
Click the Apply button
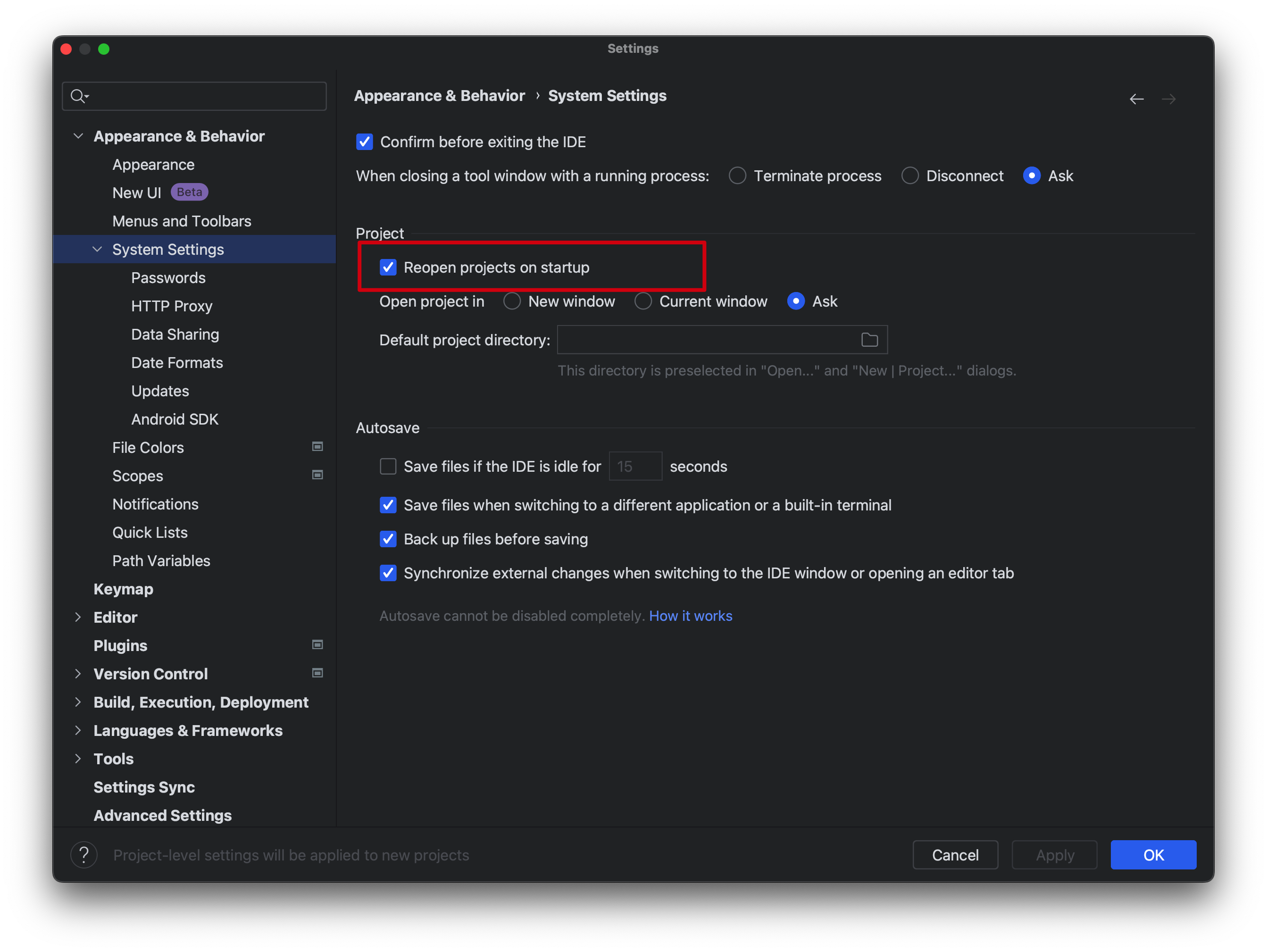pyautogui.click(x=1055, y=855)
